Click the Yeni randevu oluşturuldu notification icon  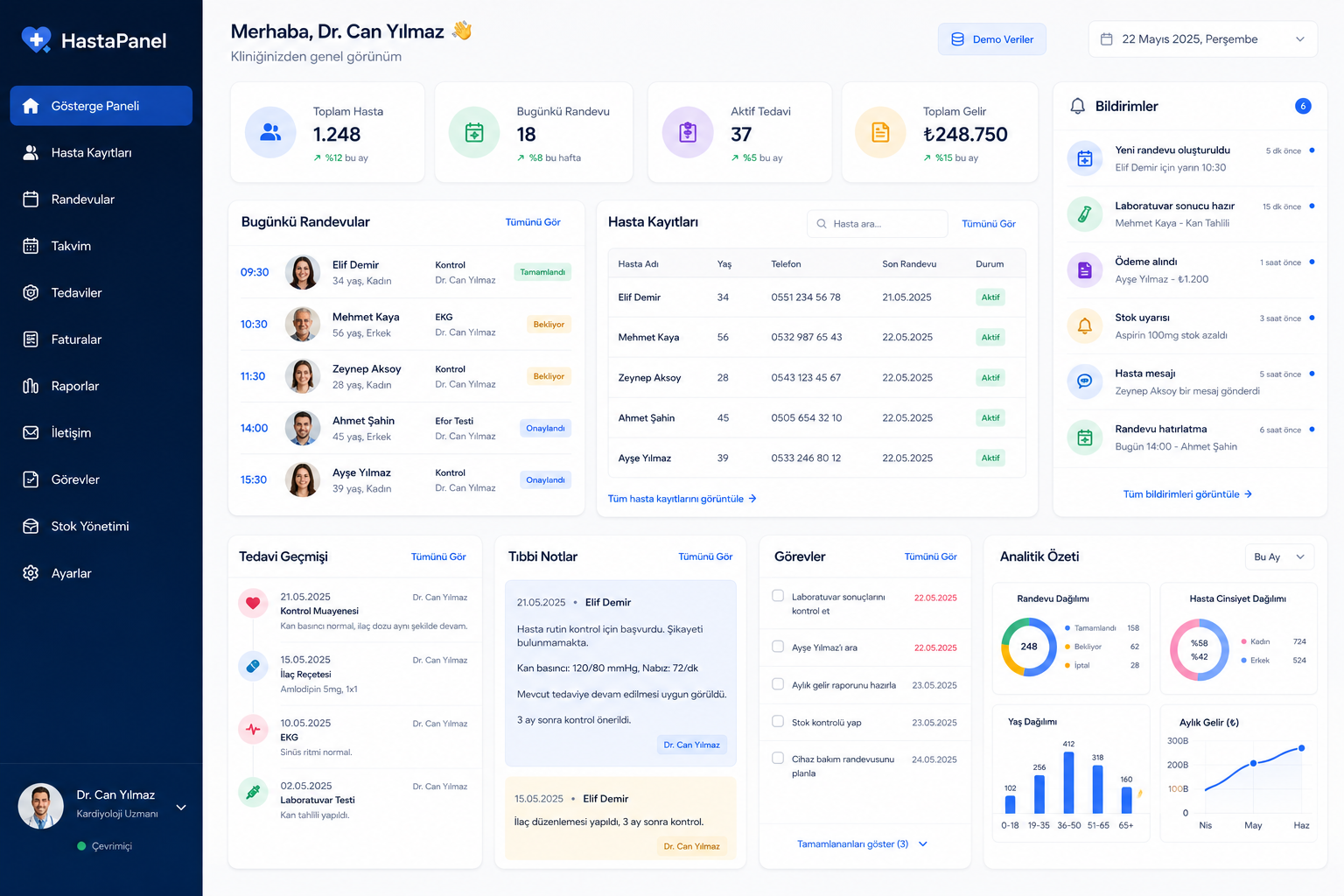tap(1084, 158)
